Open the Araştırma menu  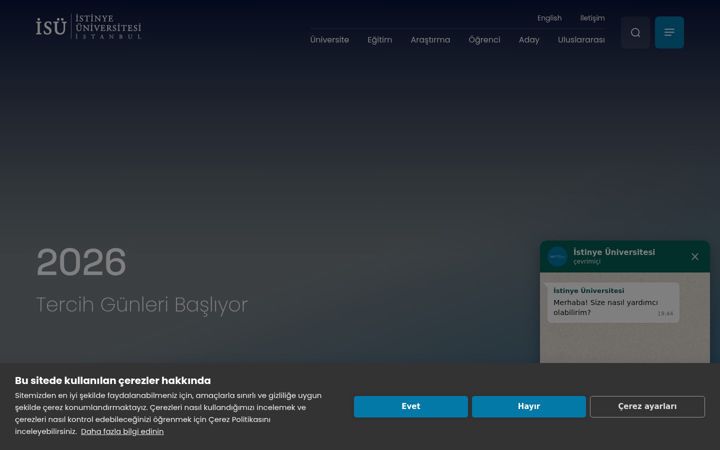click(x=430, y=40)
